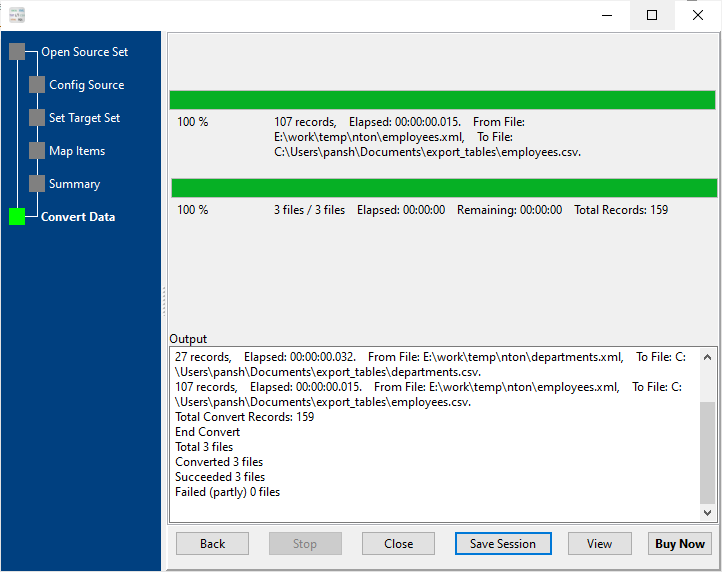Click the View button
The width and height of the screenshot is (722, 572).
click(x=599, y=544)
